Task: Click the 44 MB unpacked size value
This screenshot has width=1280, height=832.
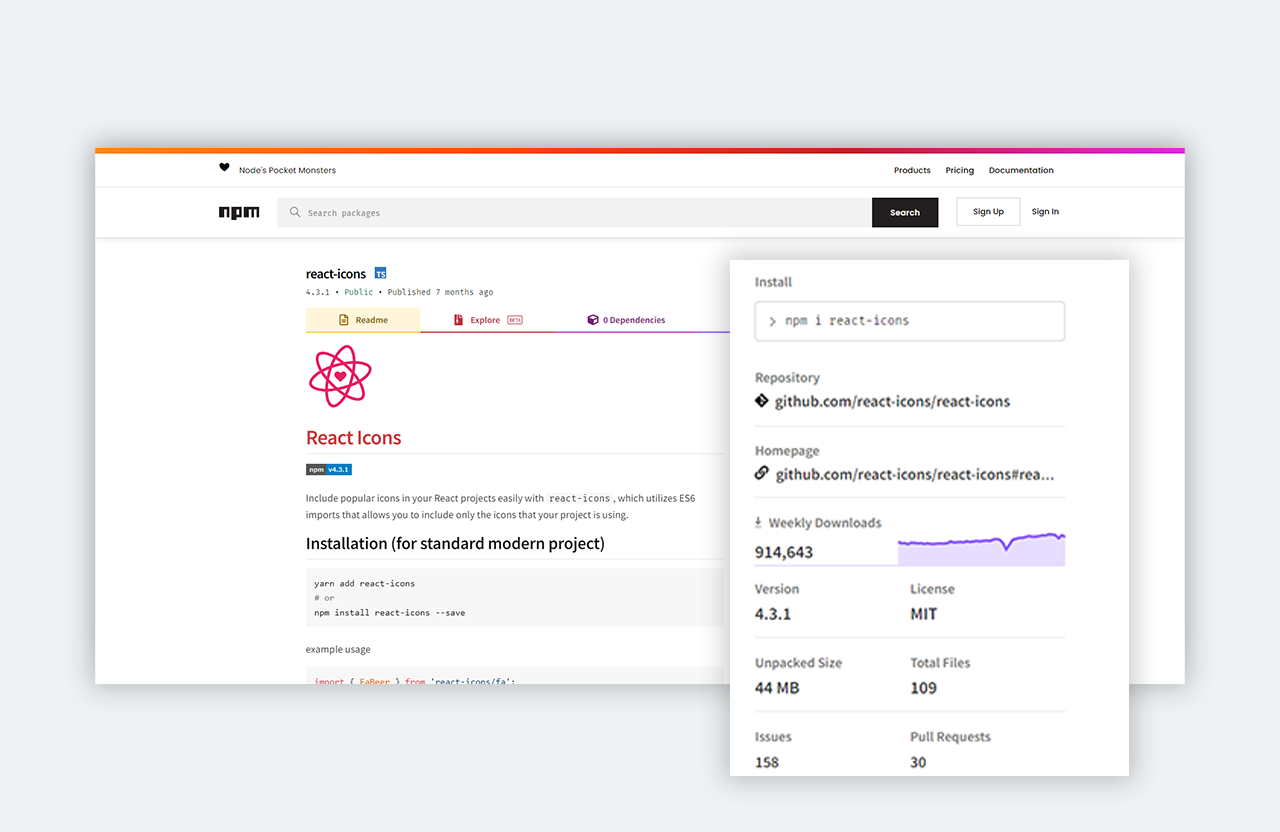Action: [x=777, y=688]
